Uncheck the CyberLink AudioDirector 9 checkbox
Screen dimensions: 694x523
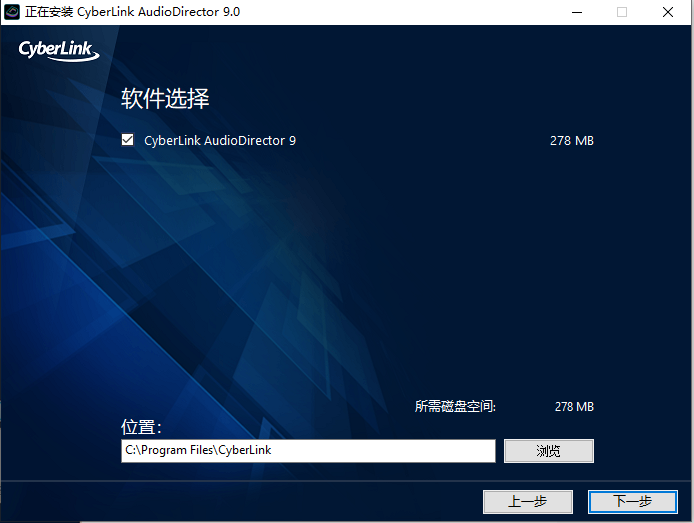[127, 140]
